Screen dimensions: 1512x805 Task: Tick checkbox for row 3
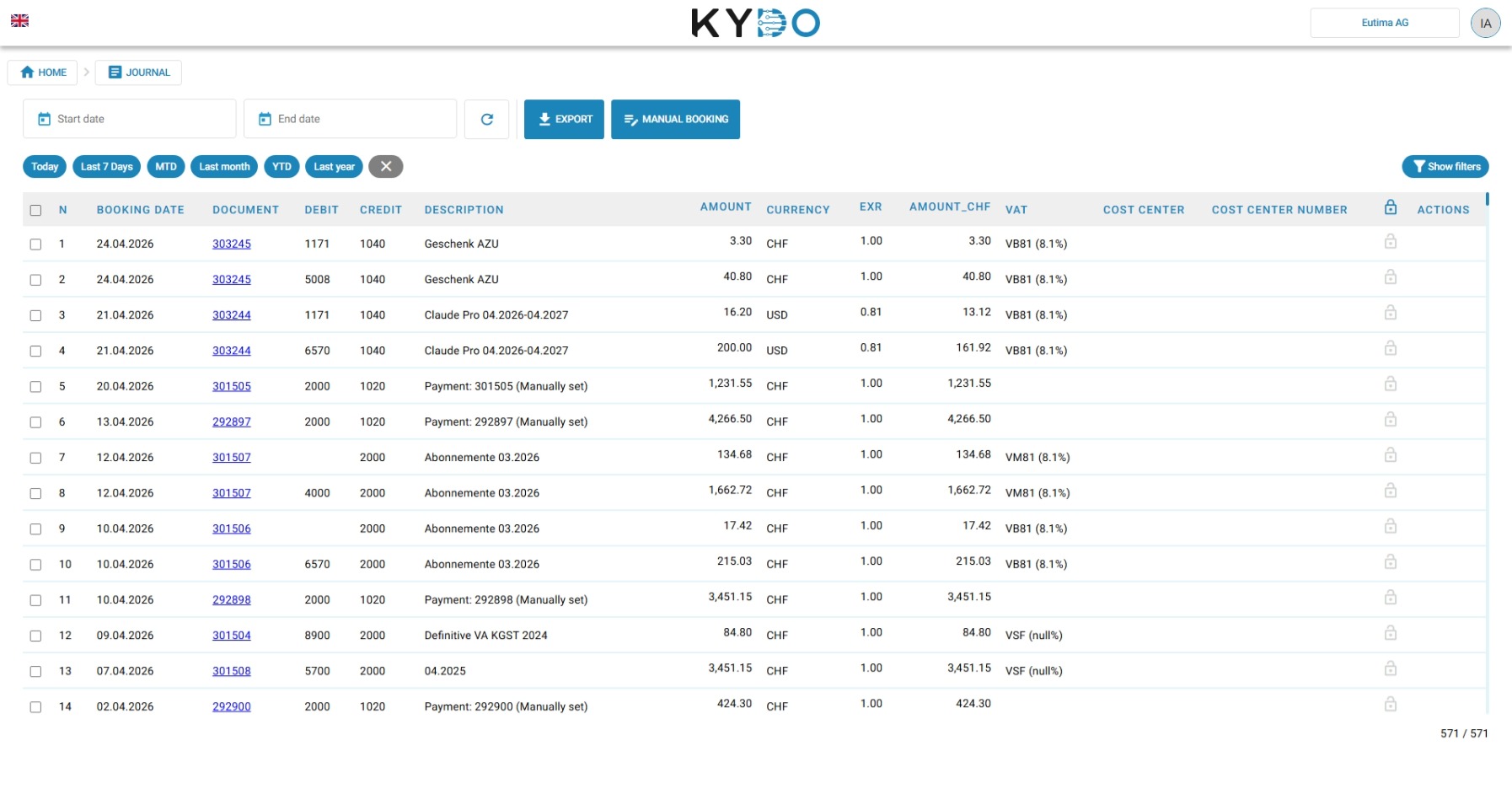tap(35, 315)
